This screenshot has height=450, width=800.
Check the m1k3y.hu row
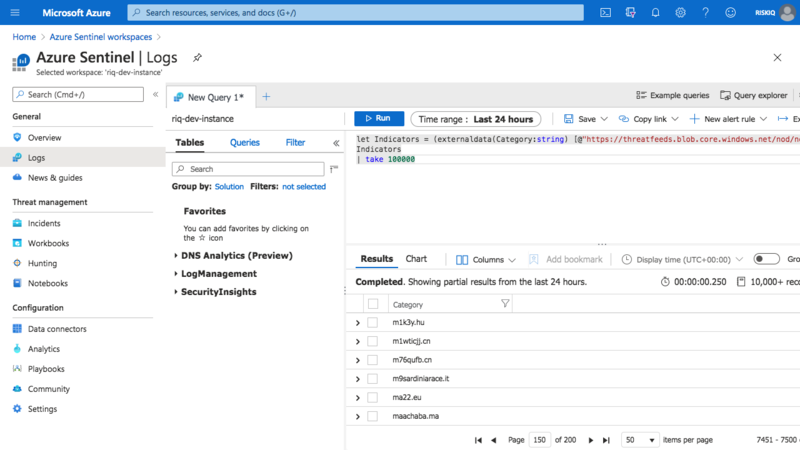pyautogui.click(x=372, y=322)
